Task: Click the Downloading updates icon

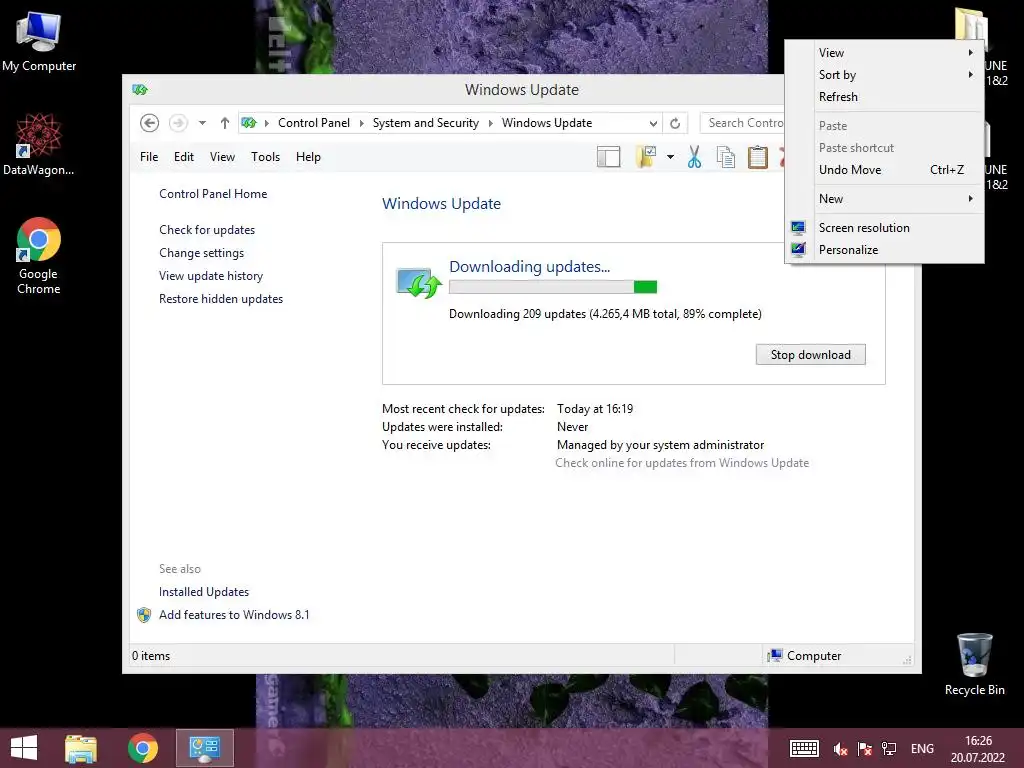Action: [419, 283]
